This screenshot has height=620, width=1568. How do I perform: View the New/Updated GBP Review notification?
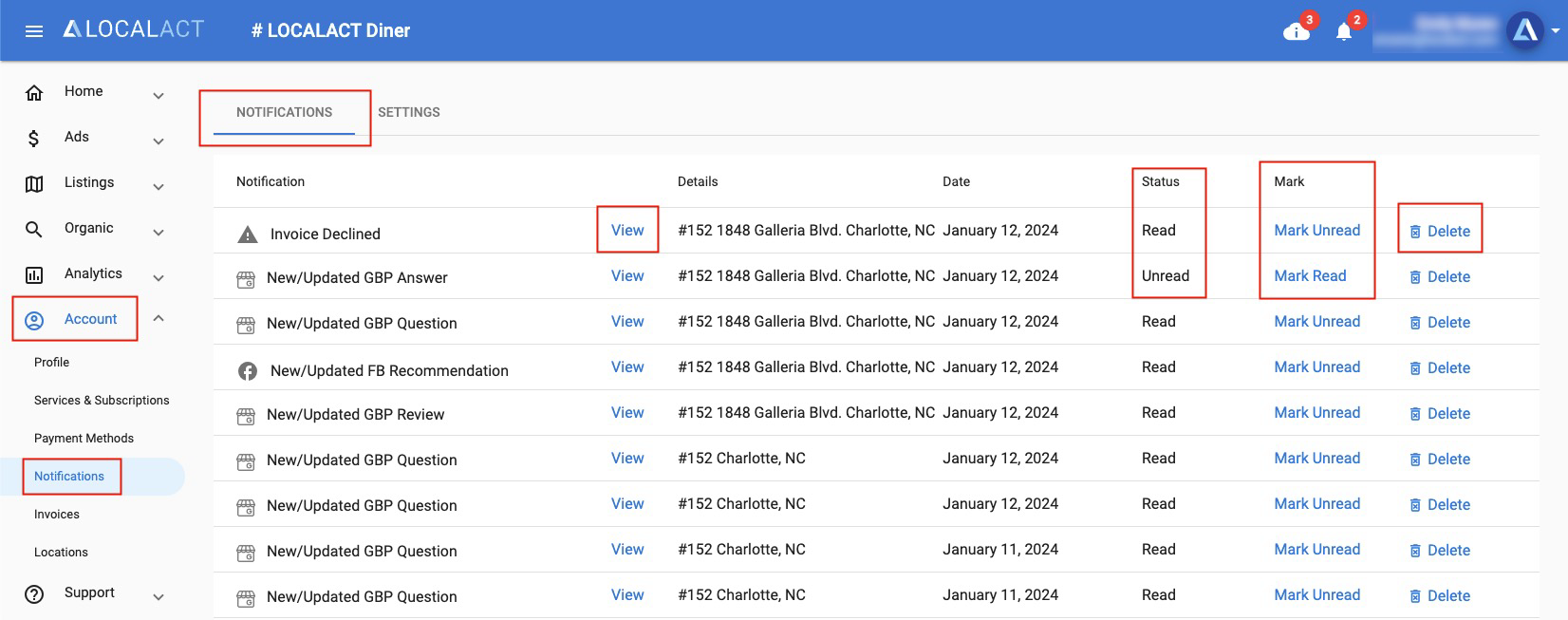(627, 412)
